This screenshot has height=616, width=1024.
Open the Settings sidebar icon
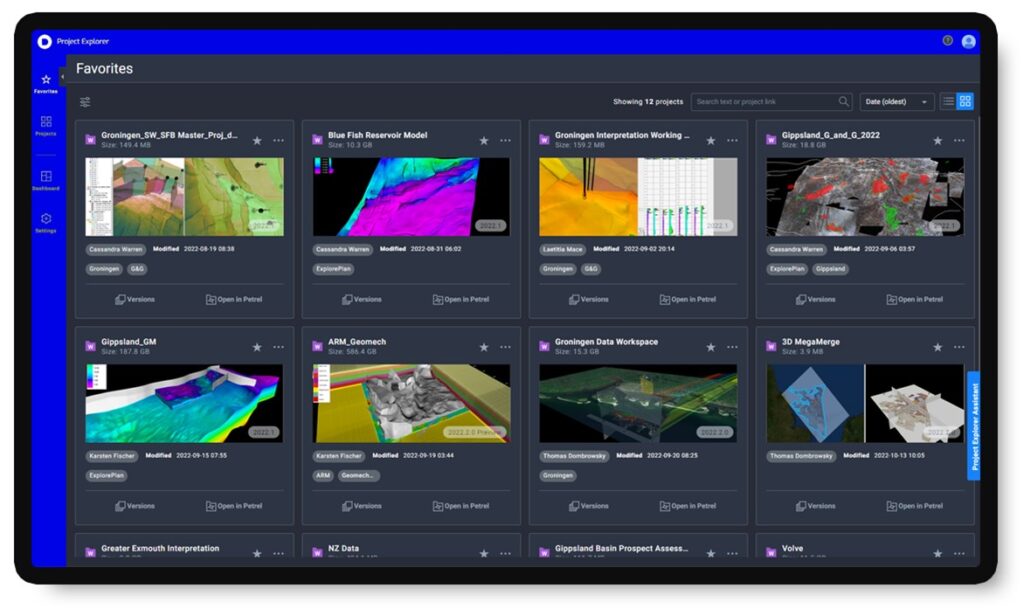coord(46,221)
